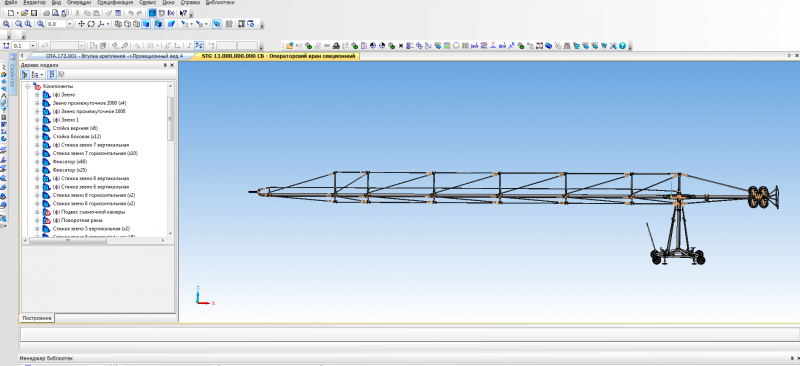
Task: Open the Операции menu
Action: (x=79, y=3)
